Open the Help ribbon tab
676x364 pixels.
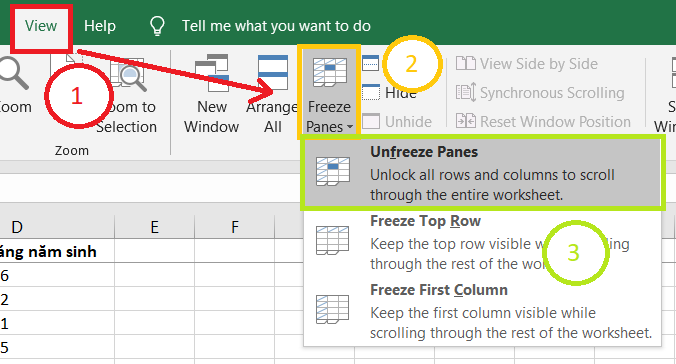coord(100,26)
